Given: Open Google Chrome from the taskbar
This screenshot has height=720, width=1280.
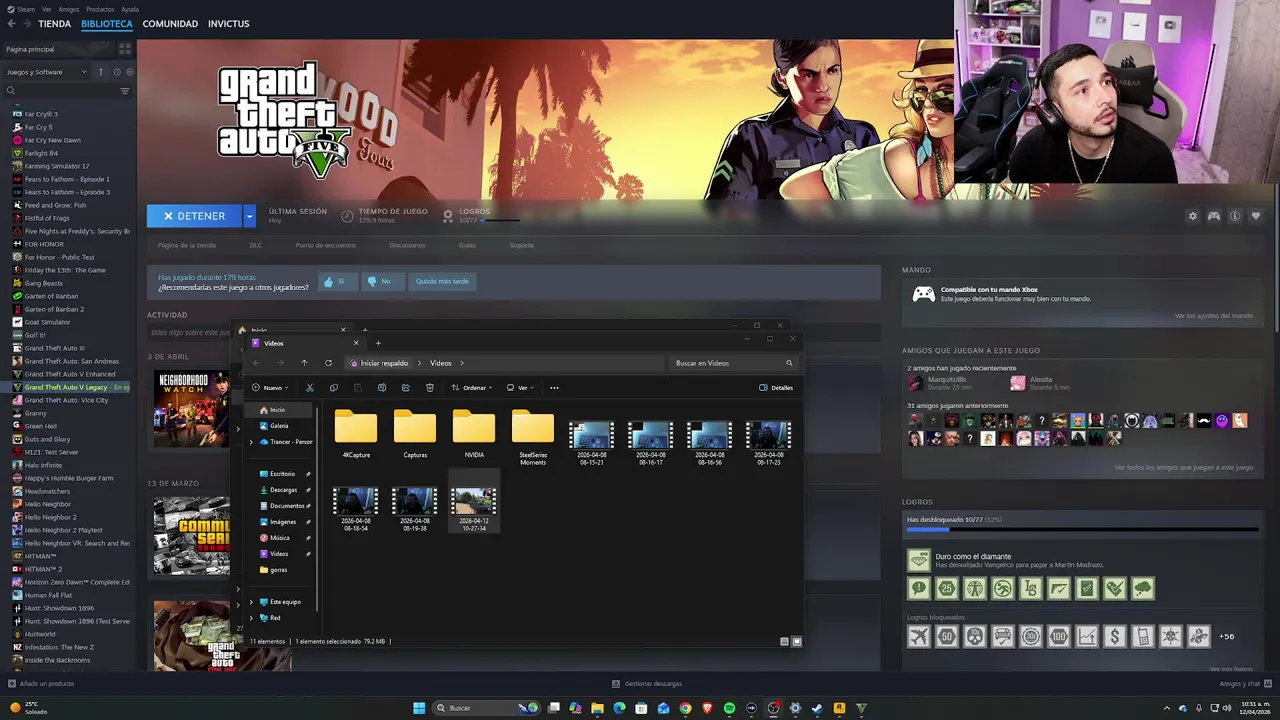Looking at the screenshot, I should tap(685, 708).
